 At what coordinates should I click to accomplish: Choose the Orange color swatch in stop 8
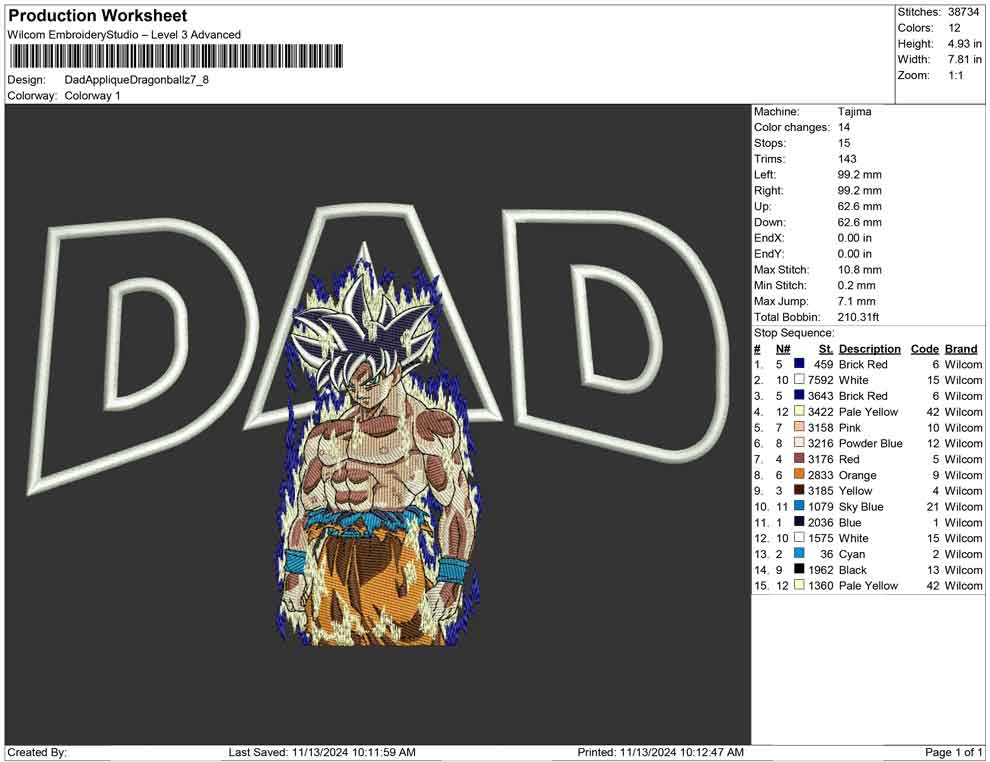pyautogui.click(x=799, y=474)
